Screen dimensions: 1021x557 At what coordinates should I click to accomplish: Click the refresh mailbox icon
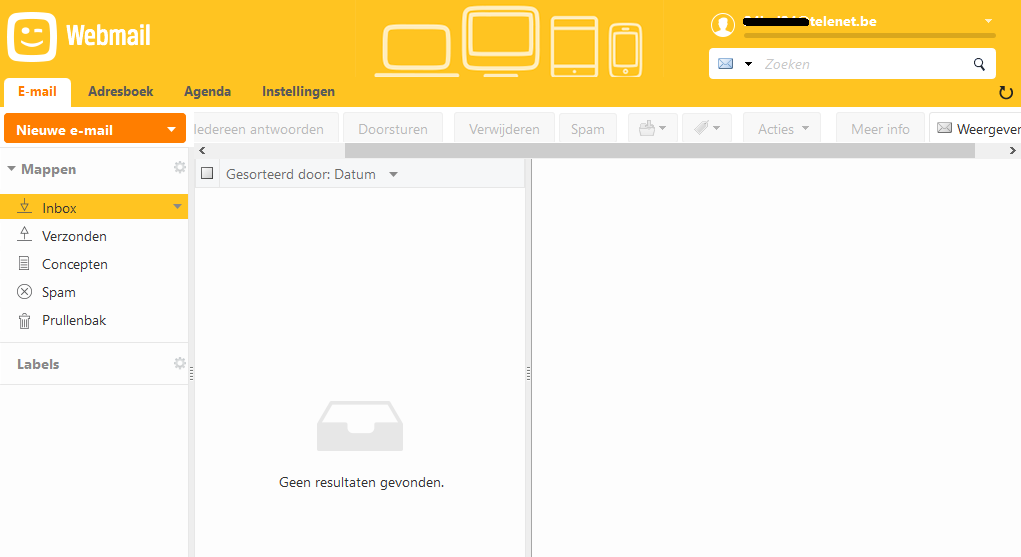pos(1005,93)
